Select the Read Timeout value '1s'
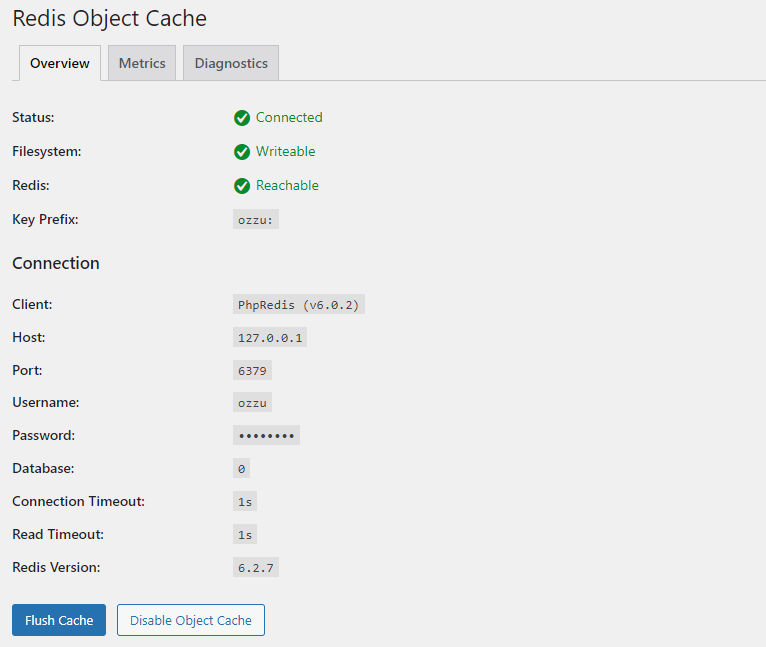Screen dimensions: 766x647 coord(245,535)
